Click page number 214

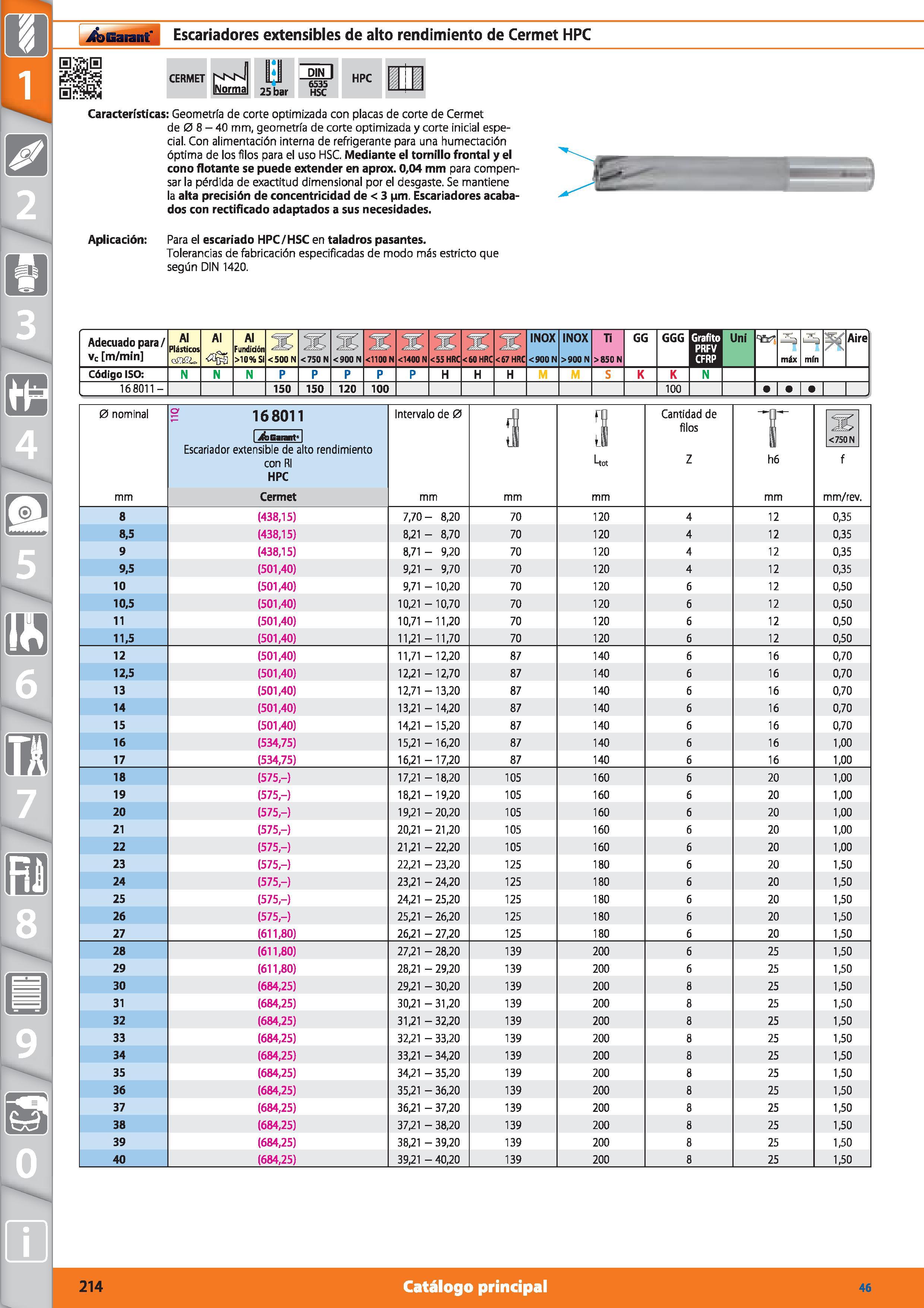(x=91, y=1286)
